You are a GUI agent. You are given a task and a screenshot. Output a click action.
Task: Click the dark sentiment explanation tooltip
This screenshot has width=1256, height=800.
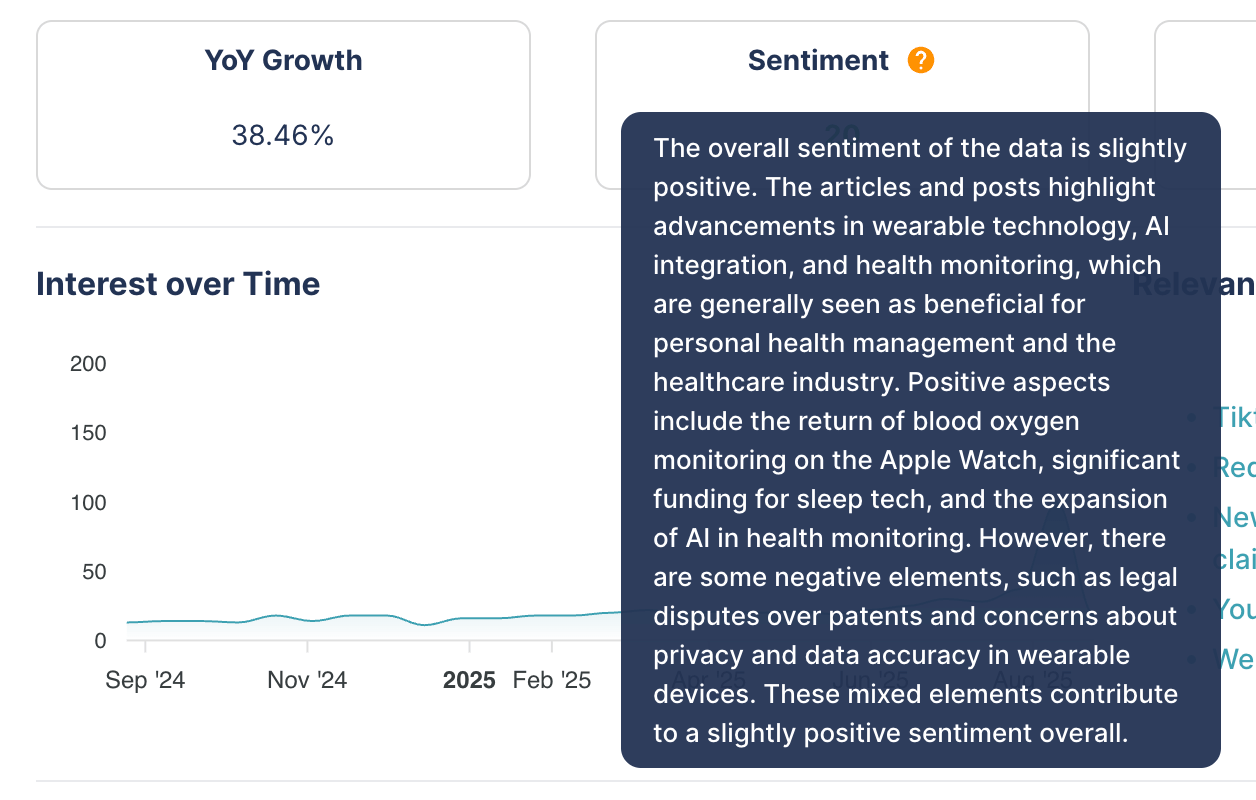coord(920,440)
